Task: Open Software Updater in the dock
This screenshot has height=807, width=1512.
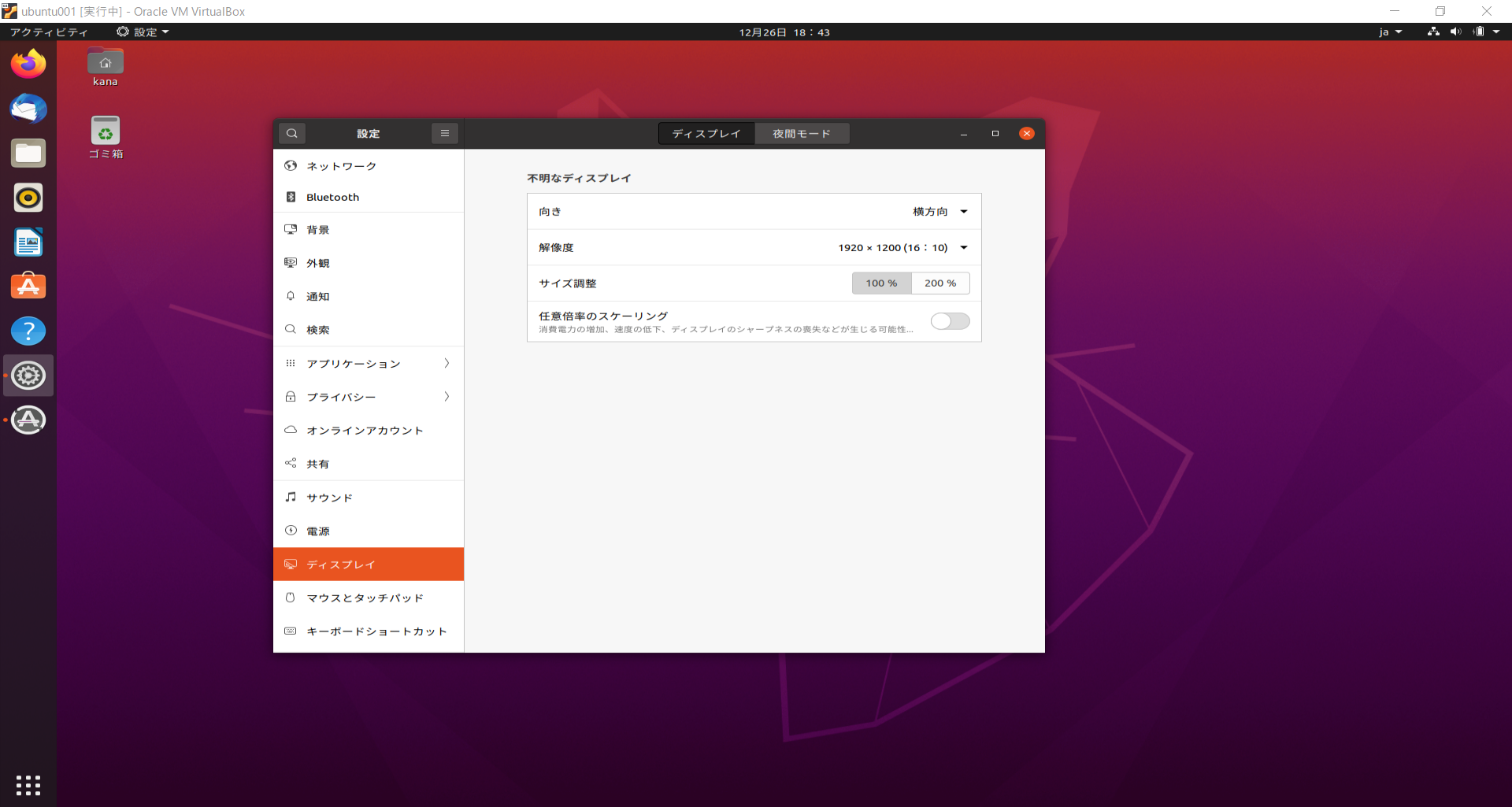Action: (28, 420)
